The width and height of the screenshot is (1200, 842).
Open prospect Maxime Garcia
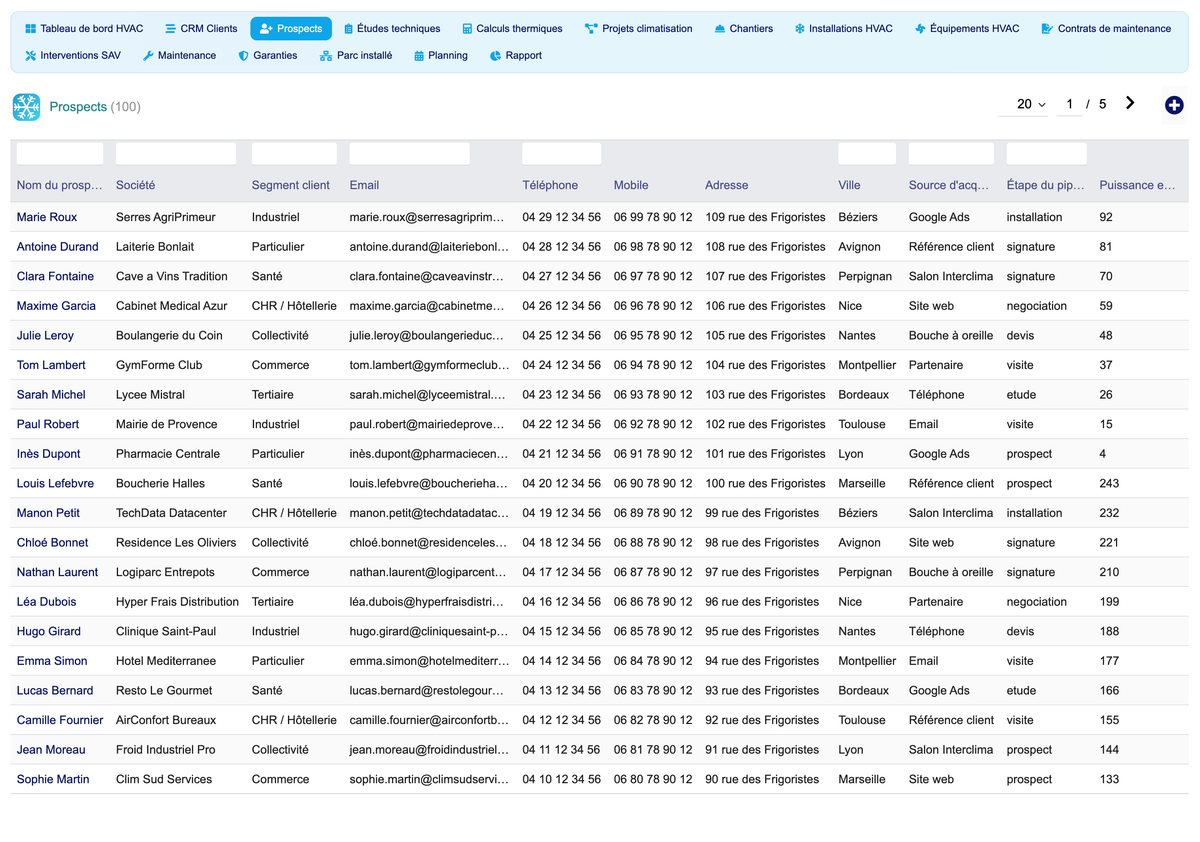tap(56, 306)
